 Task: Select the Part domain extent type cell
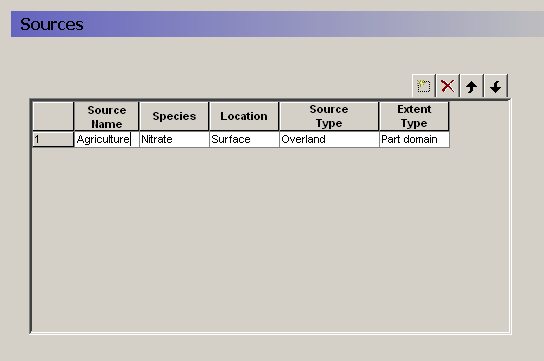pos(414,139)
